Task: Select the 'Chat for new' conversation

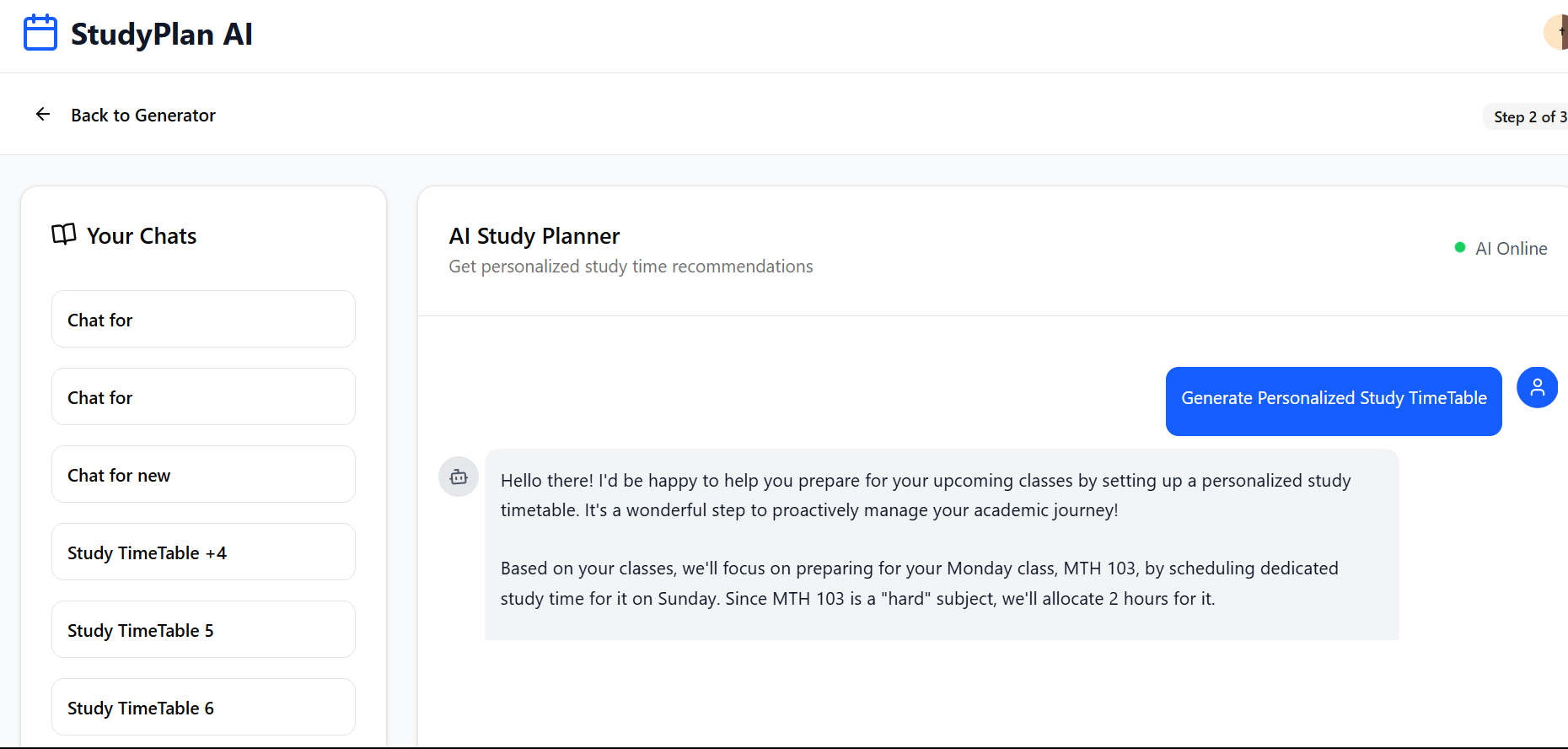Action: [x=203, y=475]
